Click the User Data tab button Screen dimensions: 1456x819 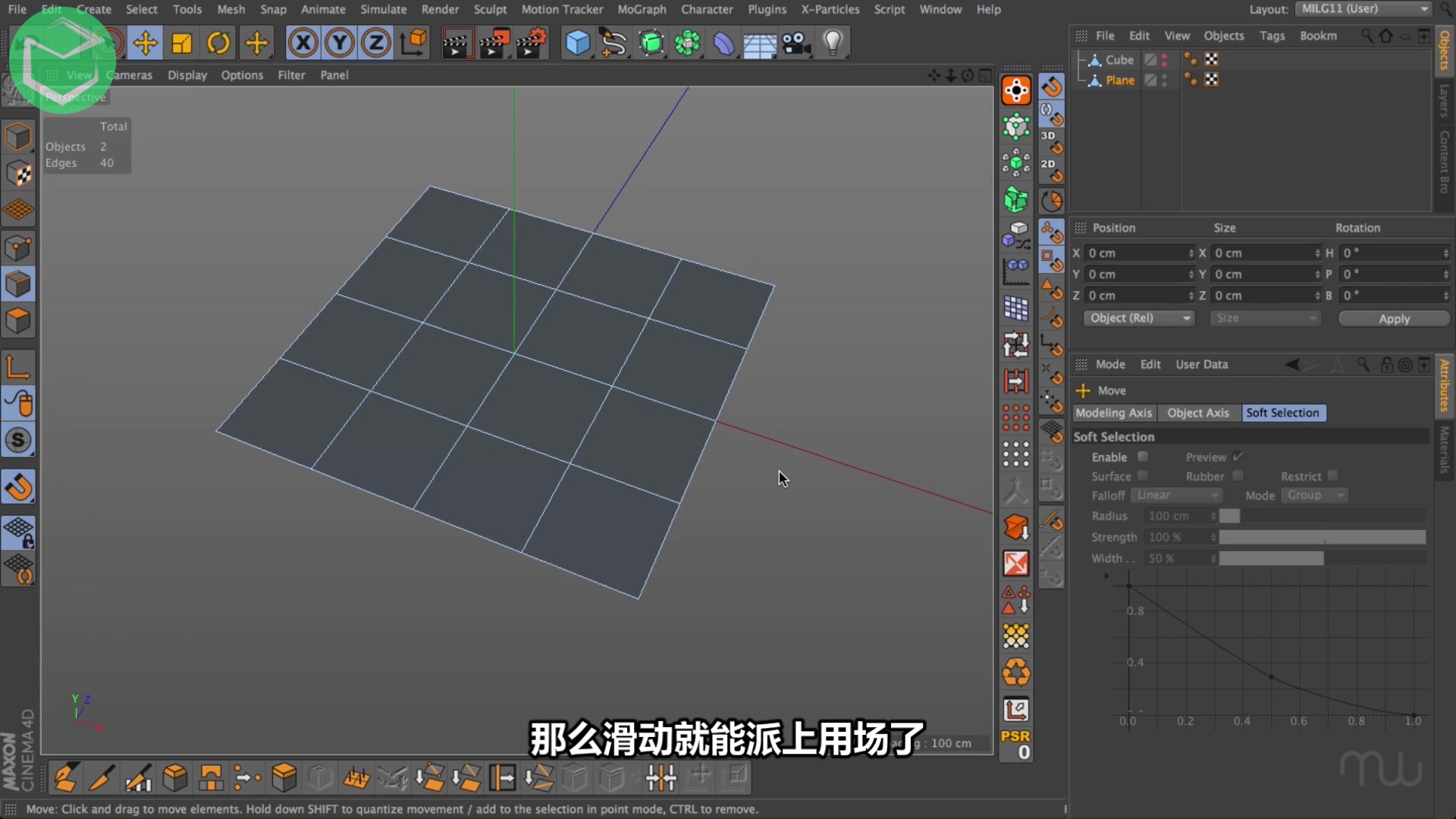pyautogui.click(x=1201, y=363)
